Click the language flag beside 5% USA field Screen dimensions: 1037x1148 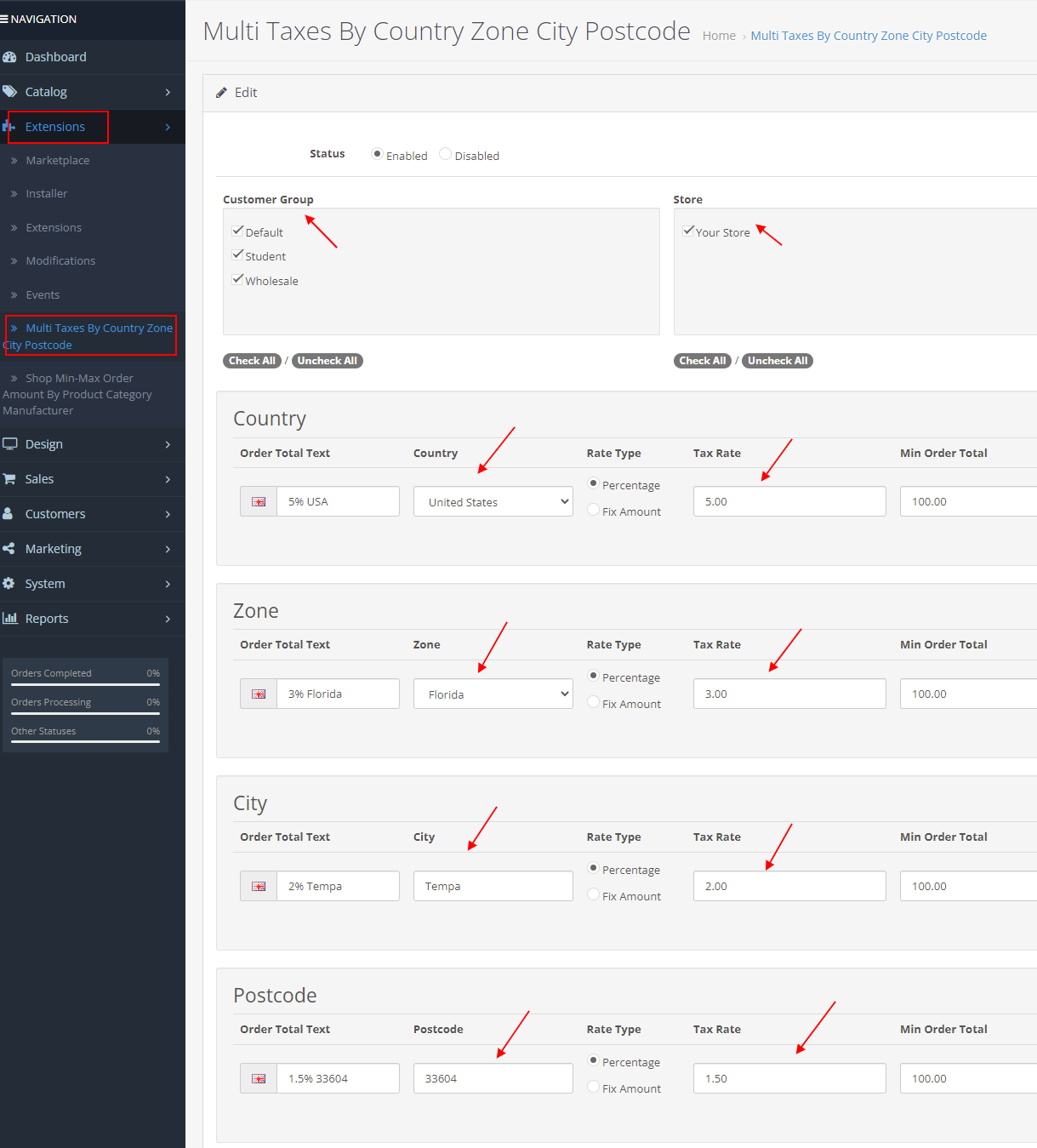259,502
